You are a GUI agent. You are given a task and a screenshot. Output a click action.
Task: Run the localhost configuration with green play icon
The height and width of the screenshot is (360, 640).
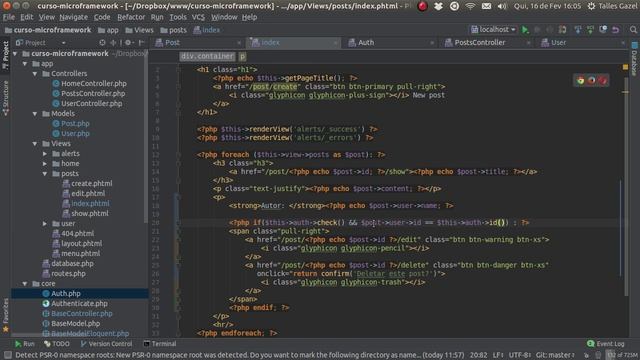(x=525, y=30)
